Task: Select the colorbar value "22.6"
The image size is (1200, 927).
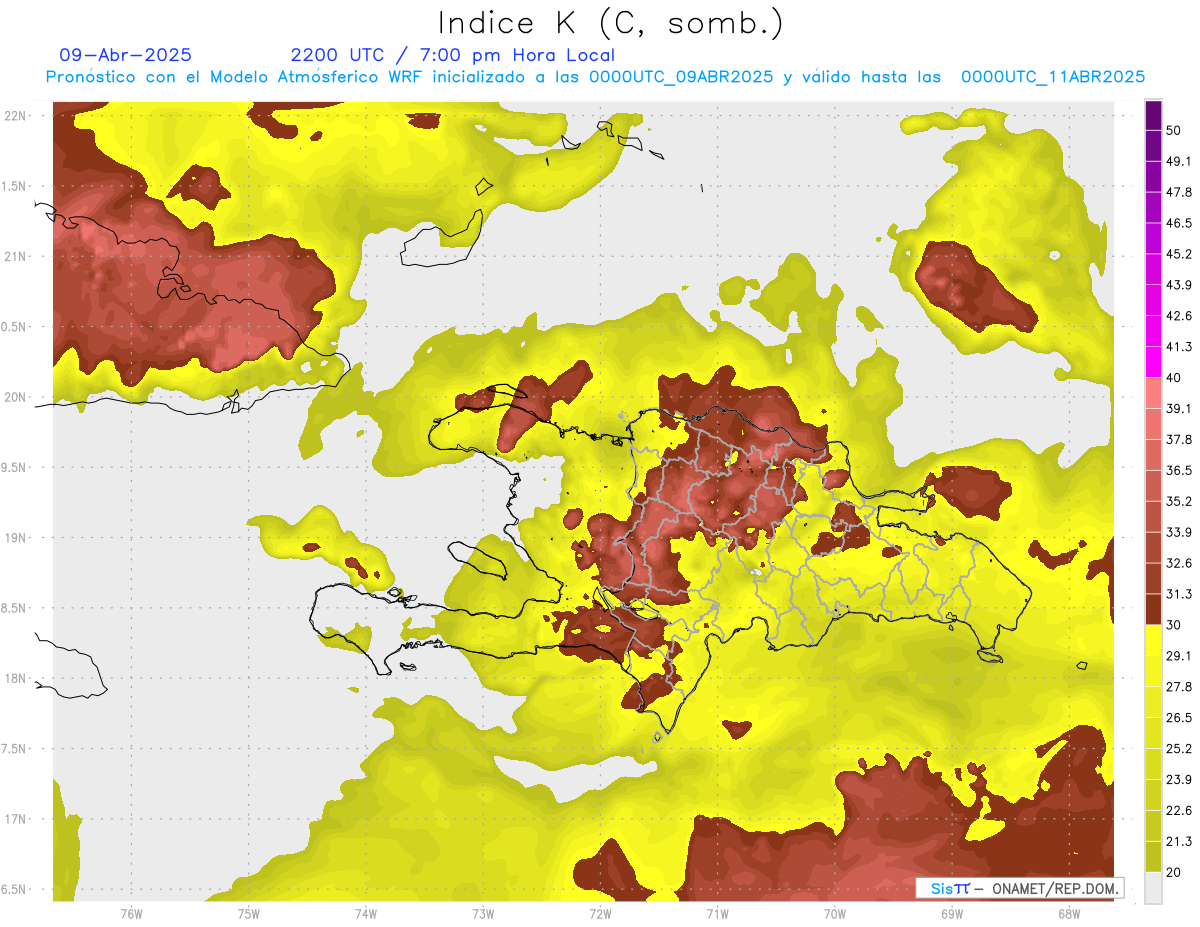Action: [x=1179, y=811]
